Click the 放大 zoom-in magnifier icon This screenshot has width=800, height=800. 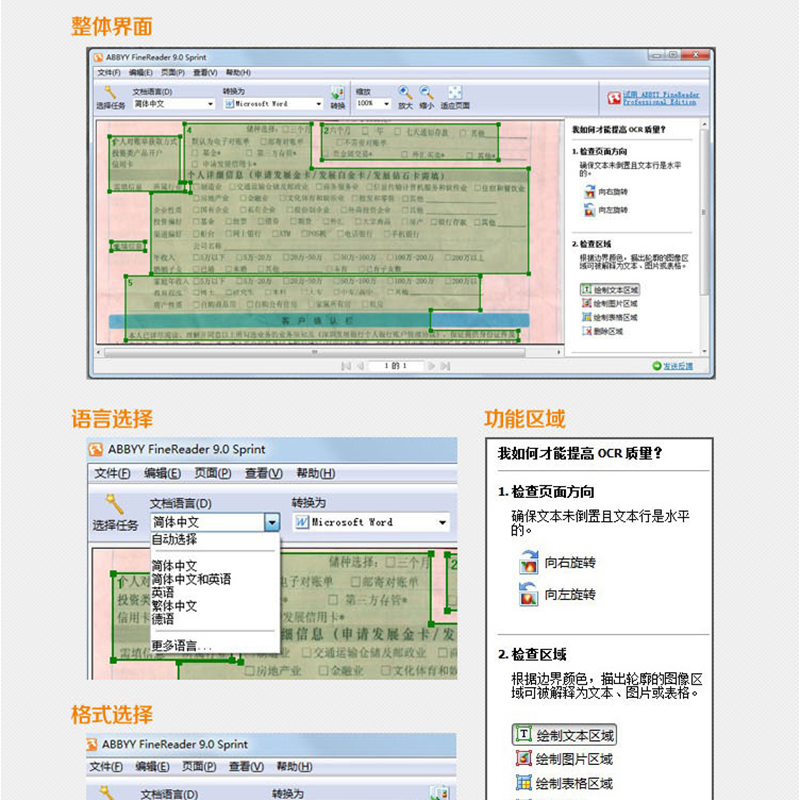click(x=405, y=92)
